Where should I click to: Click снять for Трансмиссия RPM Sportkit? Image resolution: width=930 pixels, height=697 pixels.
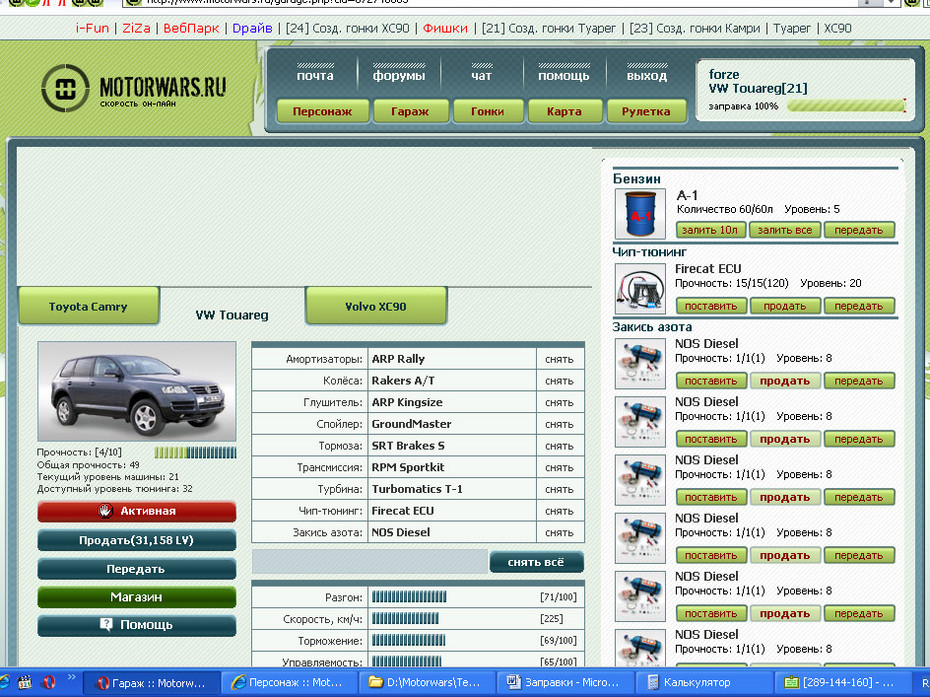tap(559, 467)
